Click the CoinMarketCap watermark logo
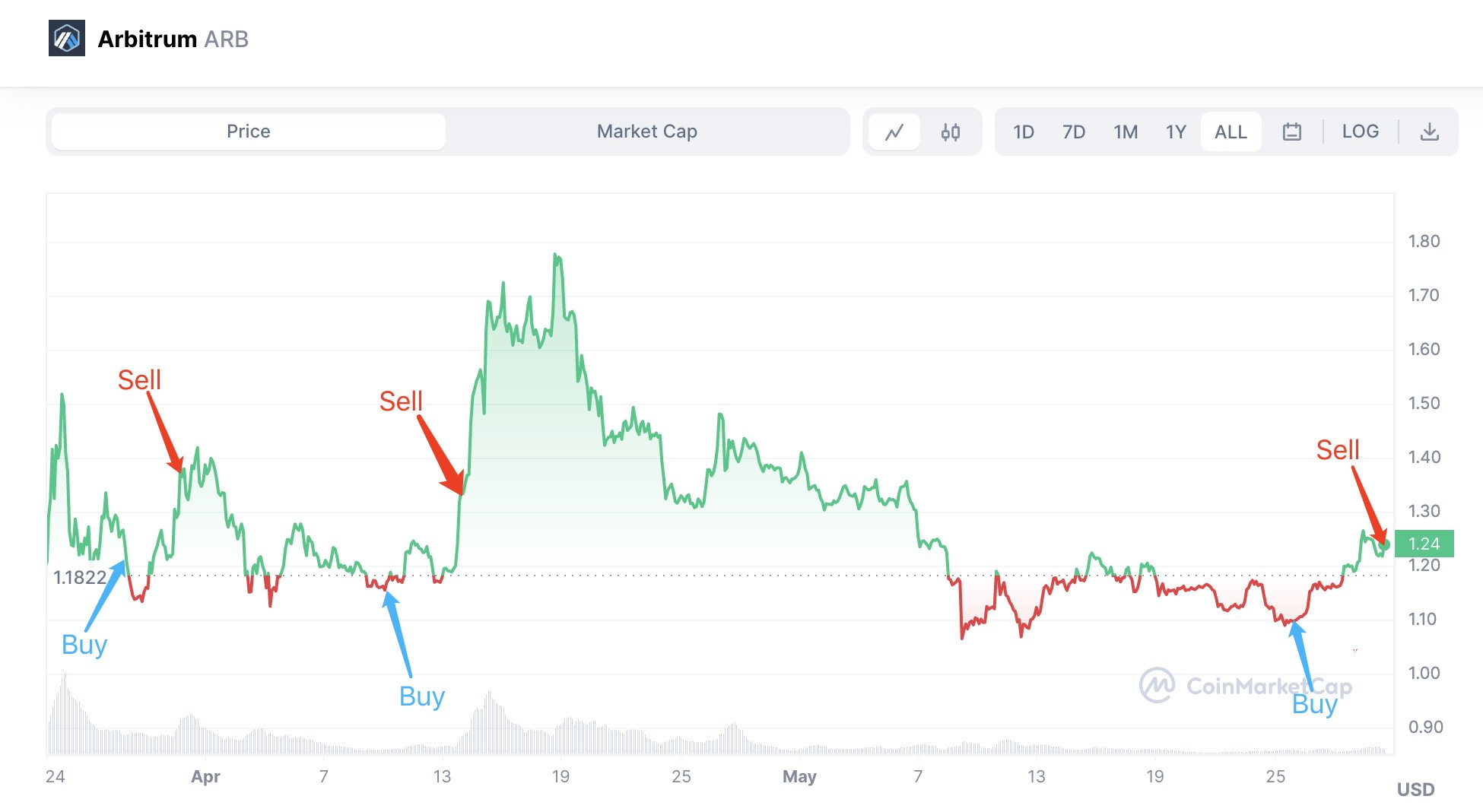Viewport: 1483px width, 812px height. (x=1158, y=685)
